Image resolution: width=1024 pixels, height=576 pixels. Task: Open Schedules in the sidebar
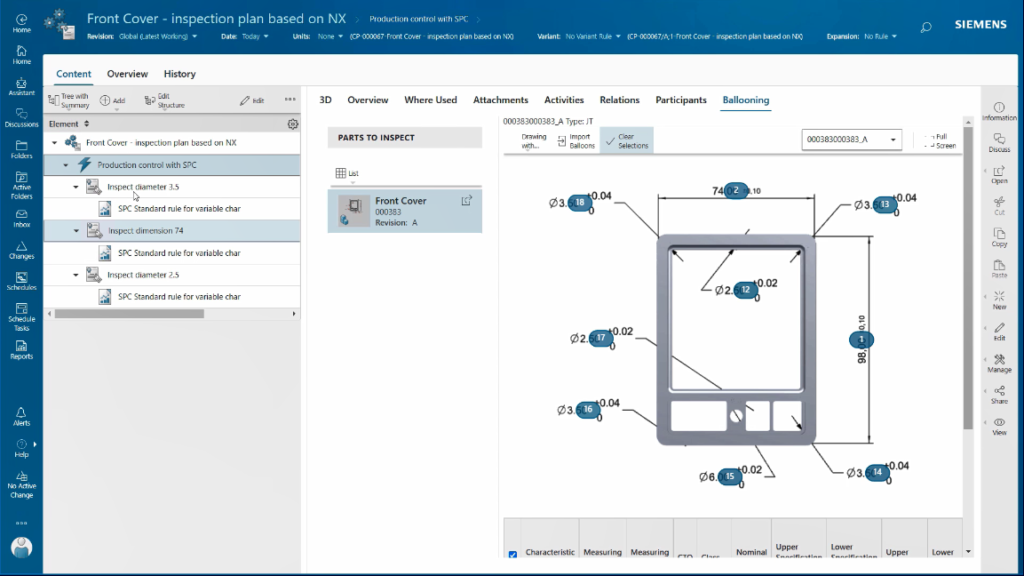(22, 281)
